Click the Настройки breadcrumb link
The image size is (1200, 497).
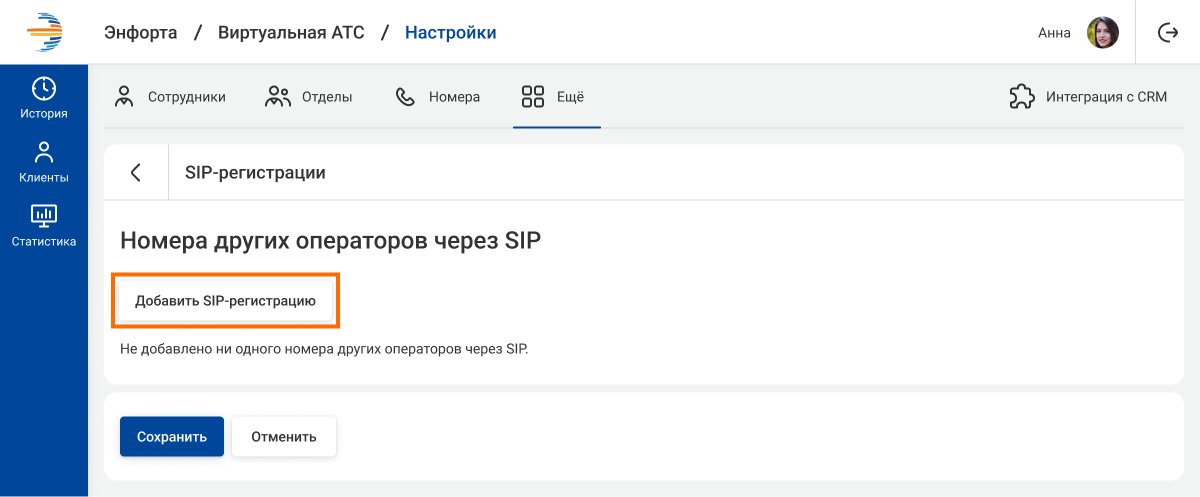(450, 33)
